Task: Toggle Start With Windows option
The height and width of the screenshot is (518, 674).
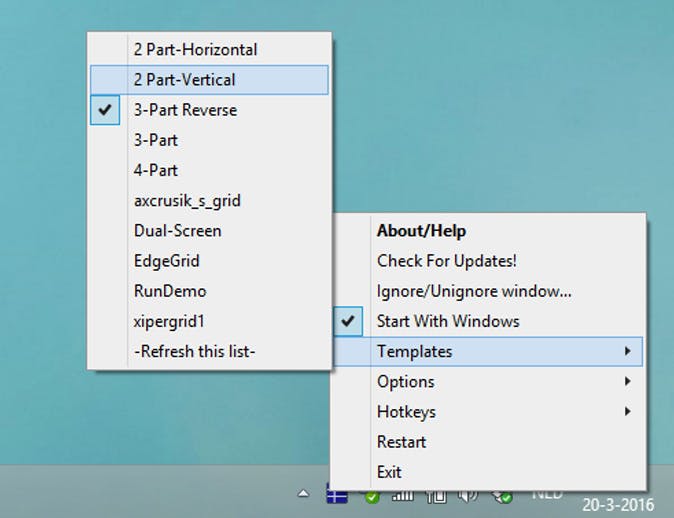Action: (488, 322)
